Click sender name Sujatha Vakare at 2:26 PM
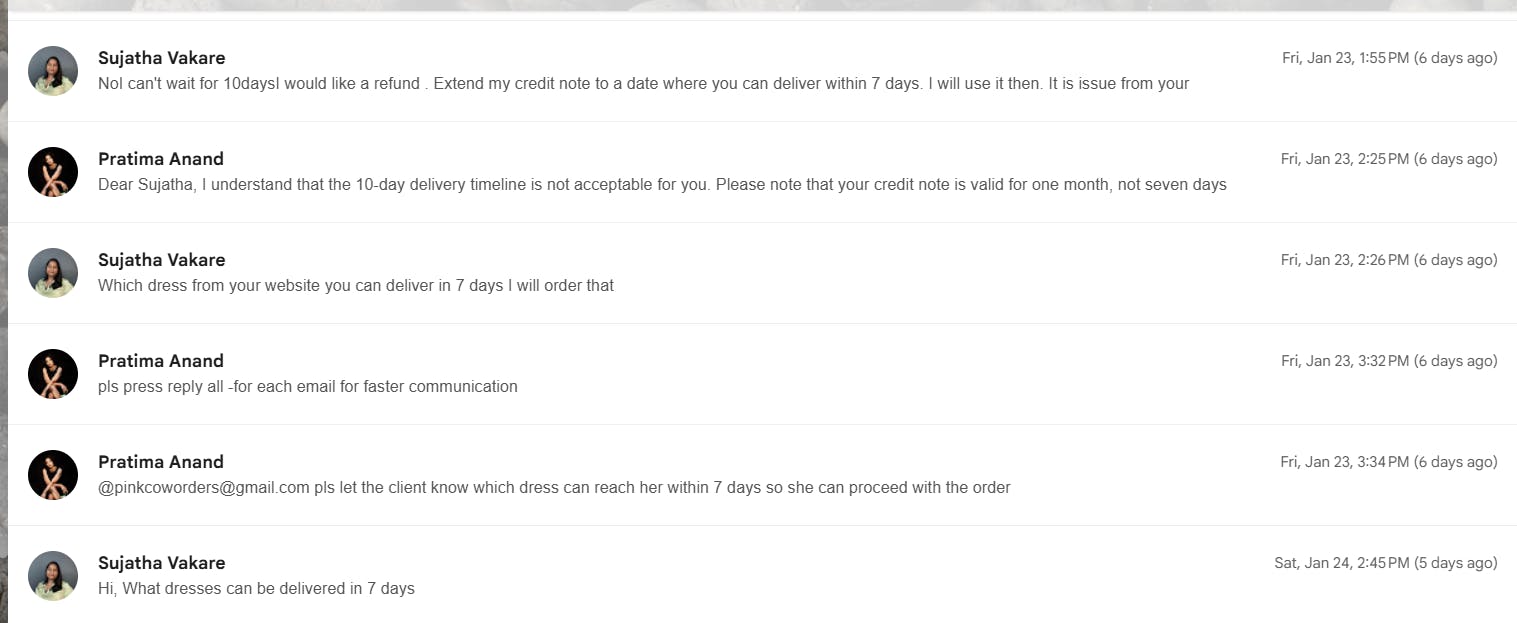Viewport: 1517px width, 623px height. 162,260
